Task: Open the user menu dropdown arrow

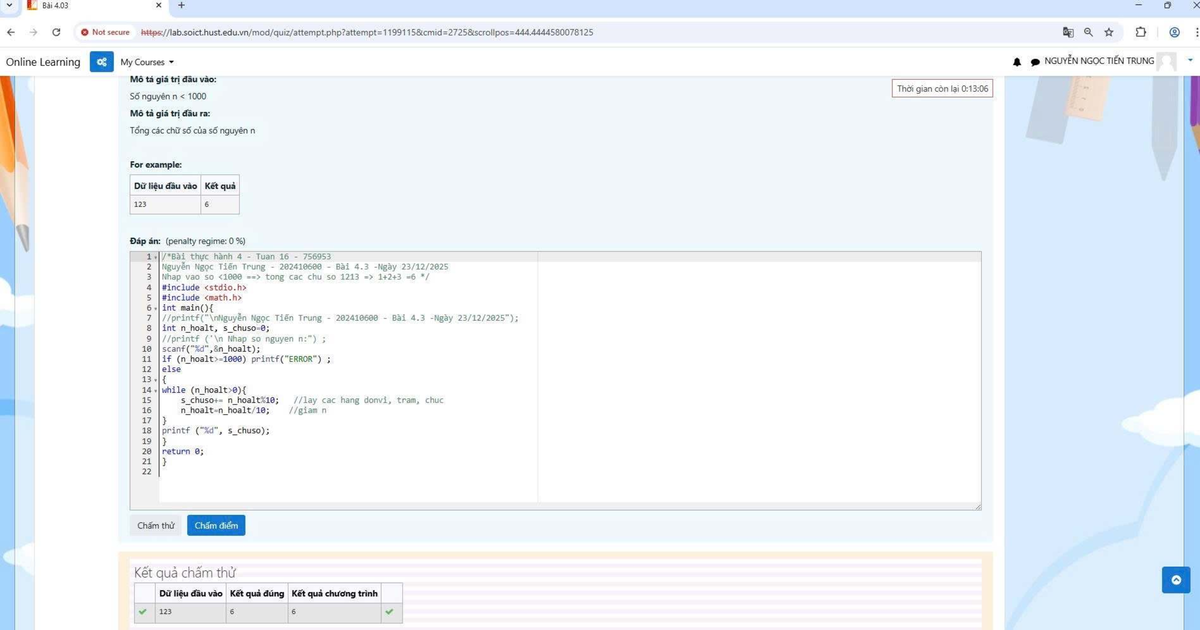Action: [x=1189, y=62]
